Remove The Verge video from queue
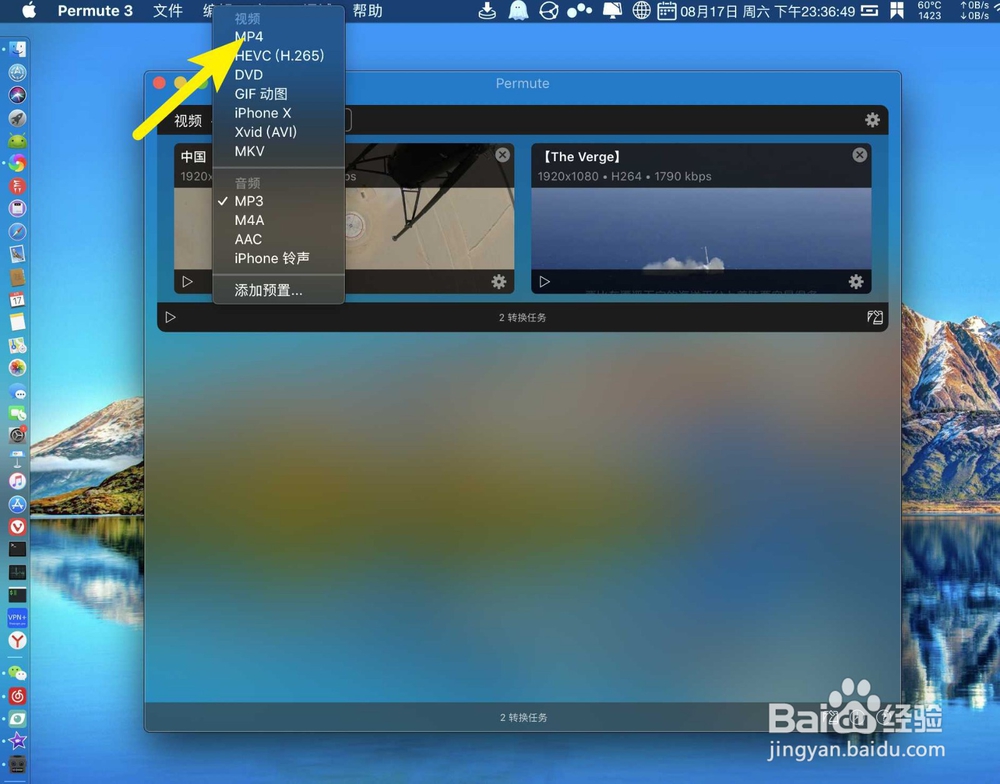 point(860,154)
